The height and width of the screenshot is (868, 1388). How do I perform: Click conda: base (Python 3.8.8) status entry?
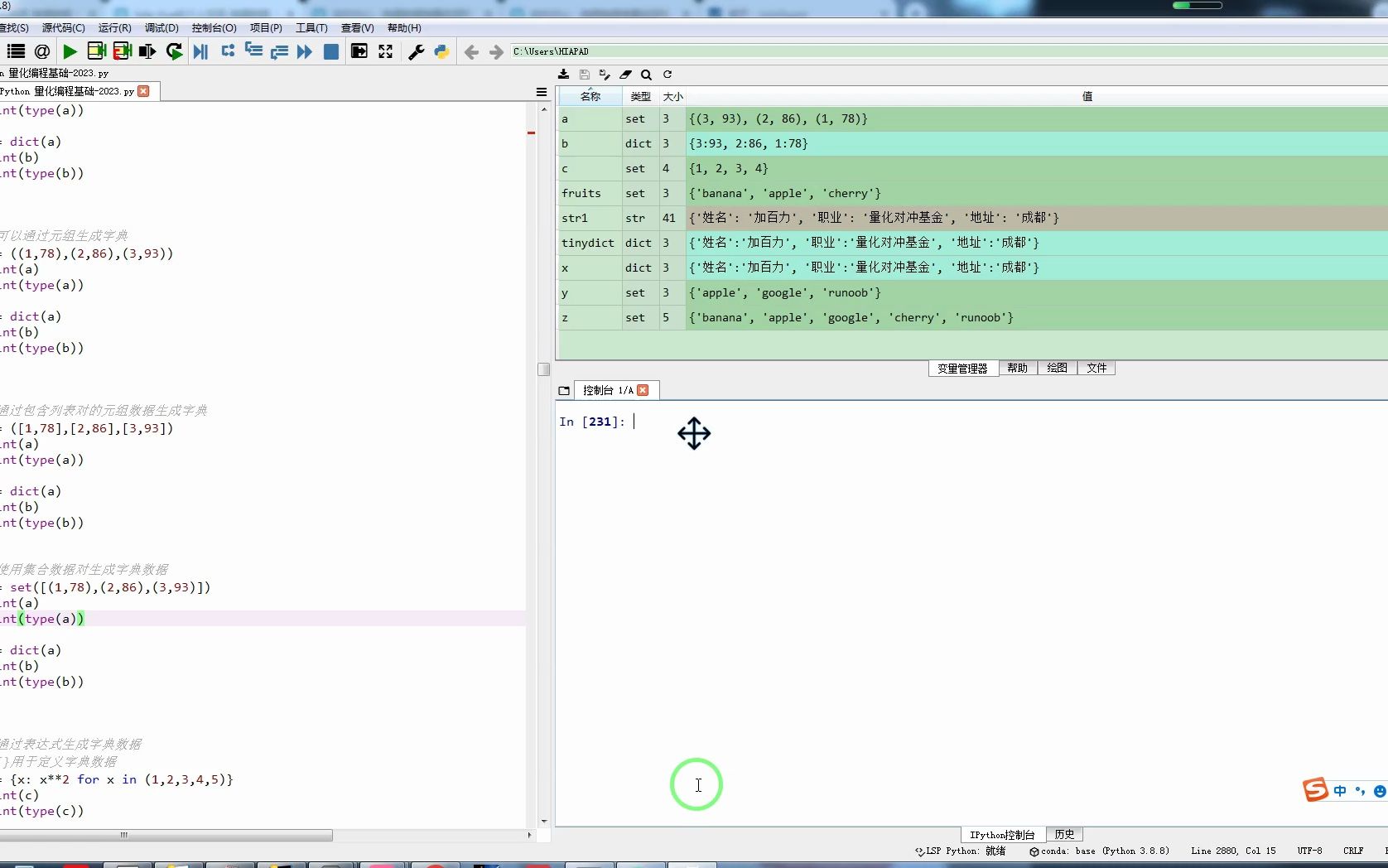coord(1099,851)
